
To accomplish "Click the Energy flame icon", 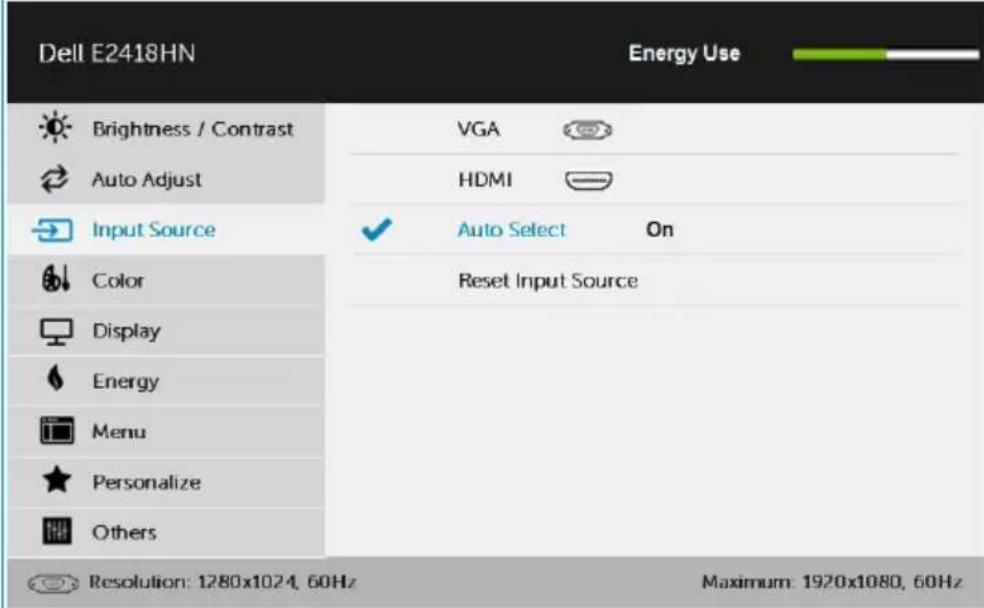I will click(x=56, y=379).
